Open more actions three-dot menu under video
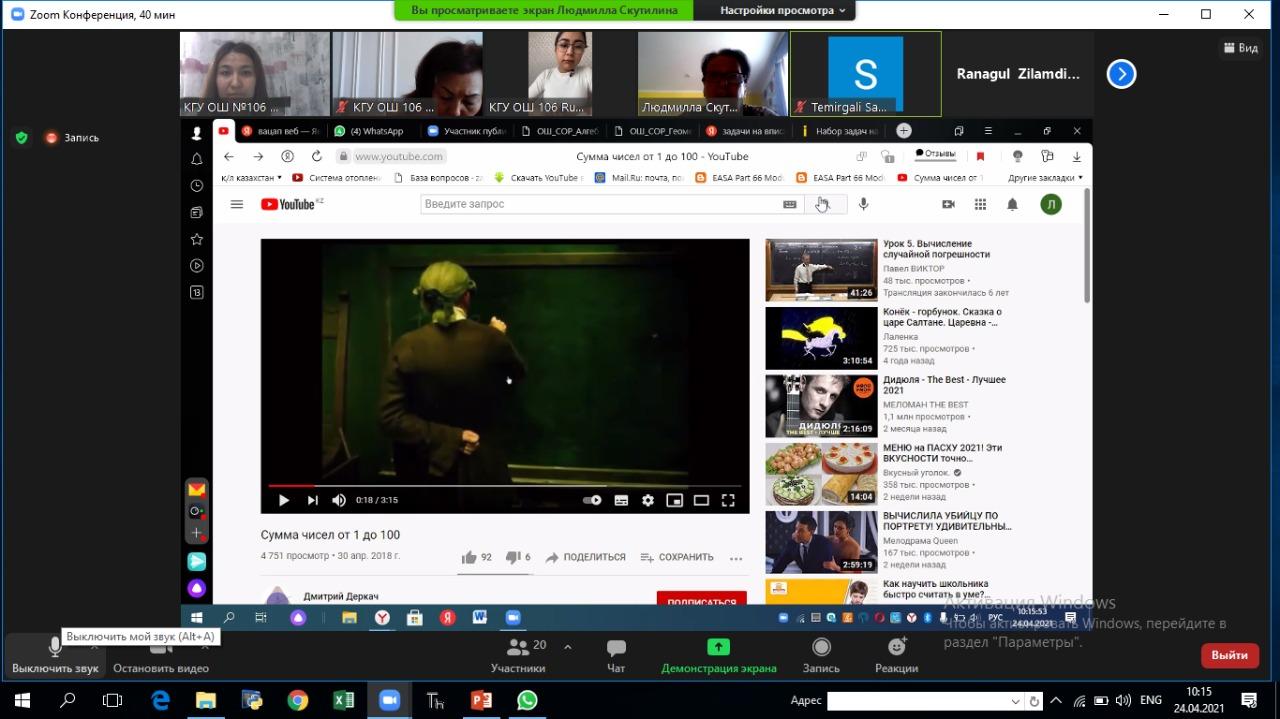The width and height of the screenshot is (1280, 719). (x=736, y=558)
